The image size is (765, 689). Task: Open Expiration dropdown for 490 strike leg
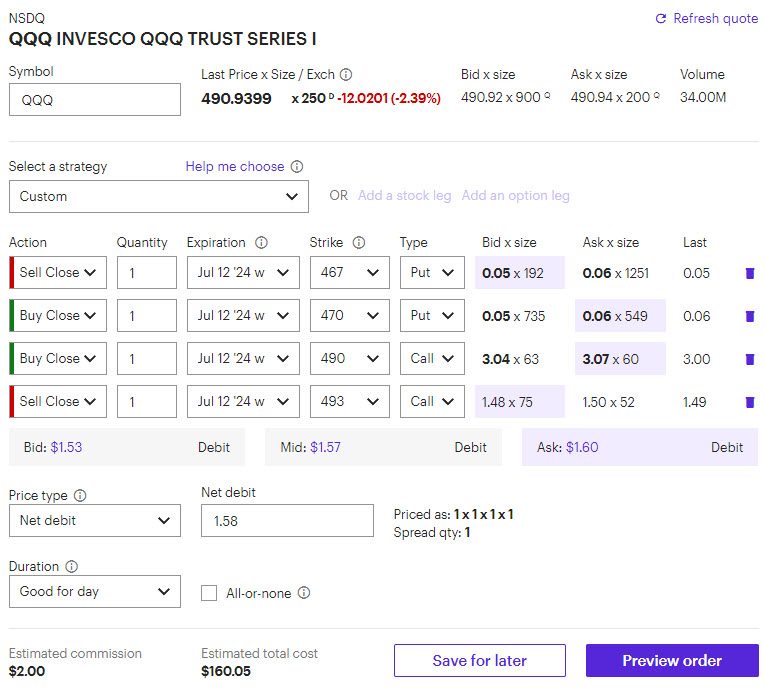(x=243, y=359)
